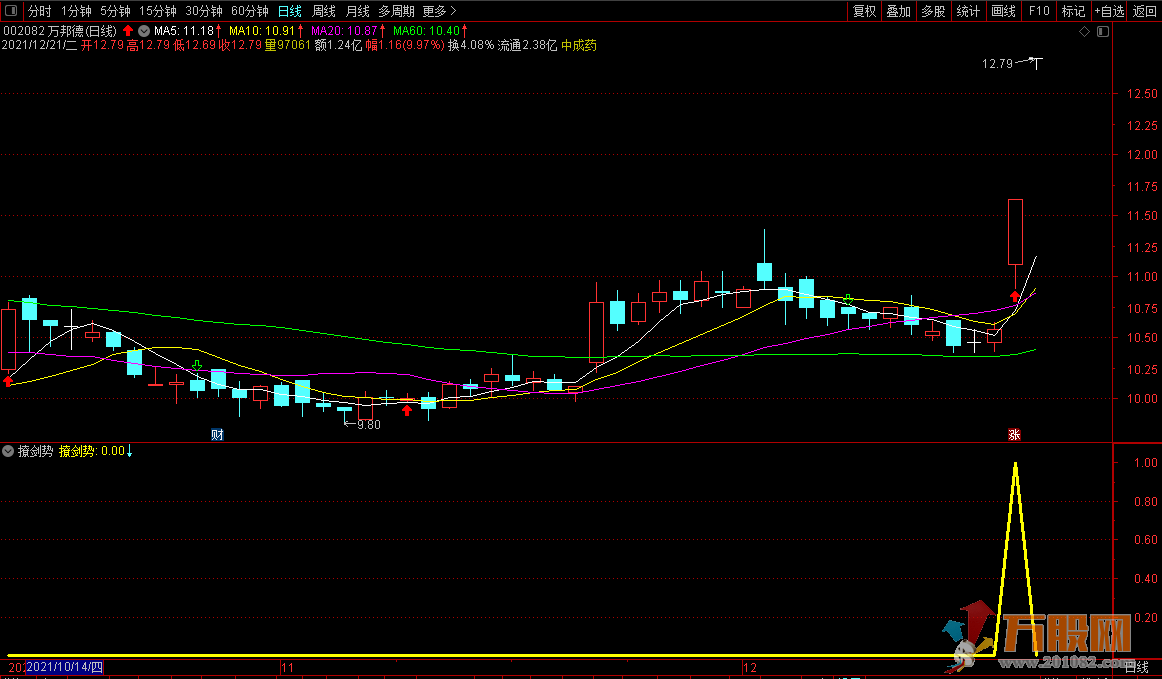Click the 返回 back button
Image resolution: width=1162 pixels, height=679 pixels.
[x=1144, y=11]
